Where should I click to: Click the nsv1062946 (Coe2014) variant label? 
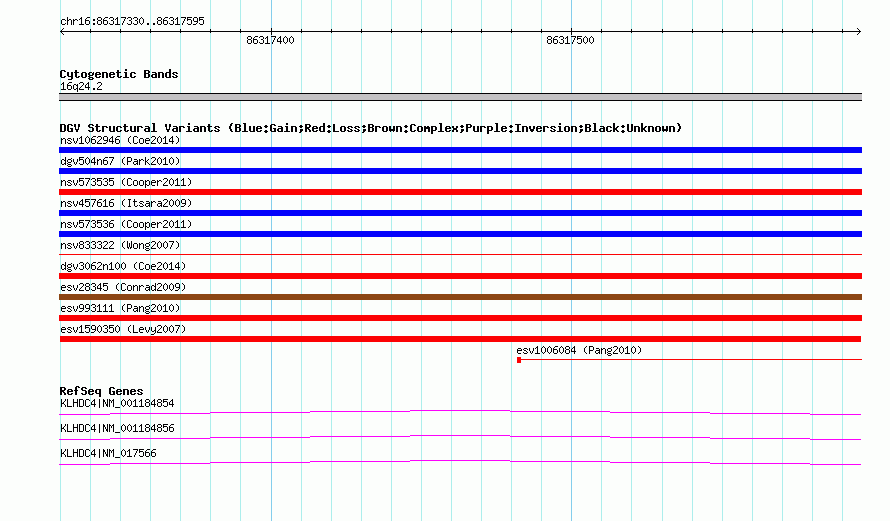coord(120,140)
